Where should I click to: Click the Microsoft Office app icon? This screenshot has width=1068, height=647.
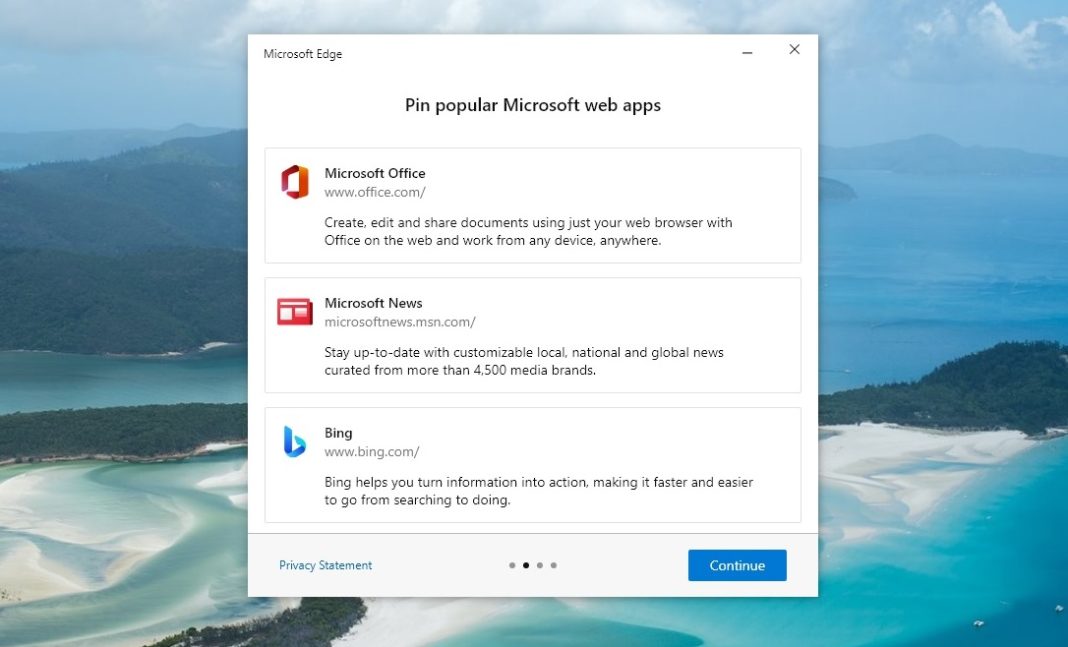pos(295,182)
